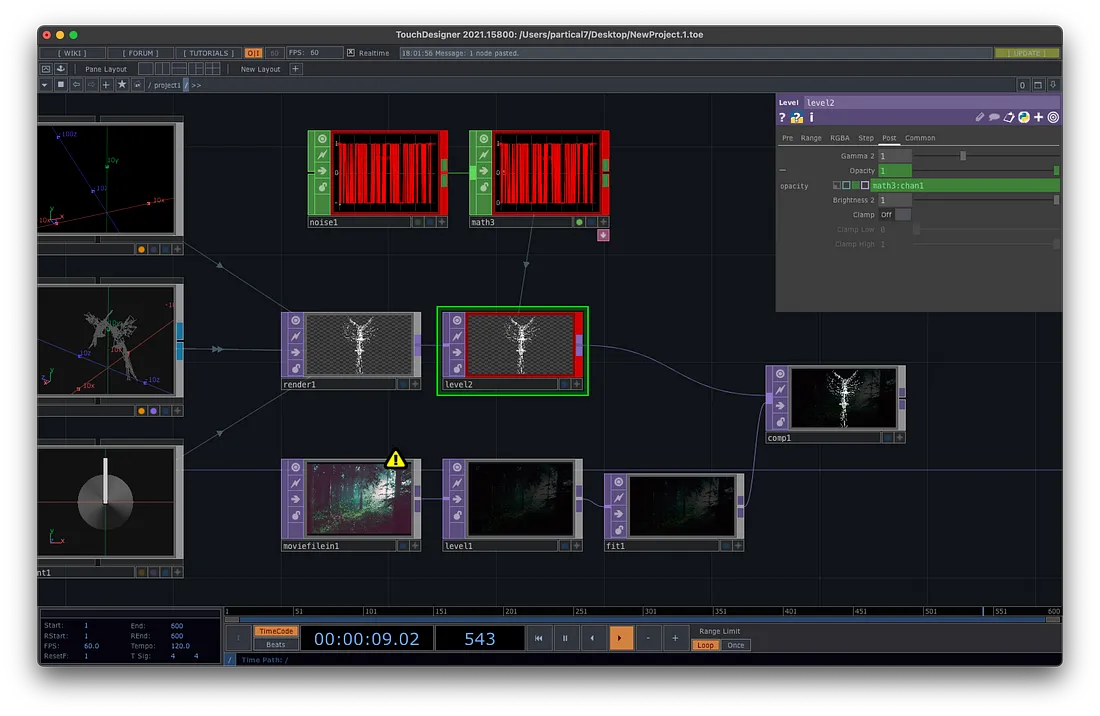Click the back arrow in network path bar
The height and width of the screenshot is (716, 1100).
click(76, 85)
